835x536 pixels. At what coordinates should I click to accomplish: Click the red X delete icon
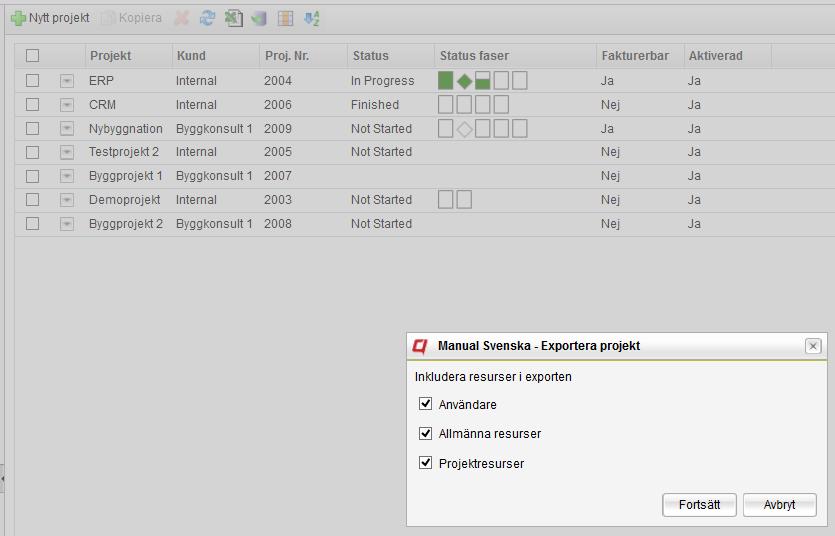click(182, 18)
